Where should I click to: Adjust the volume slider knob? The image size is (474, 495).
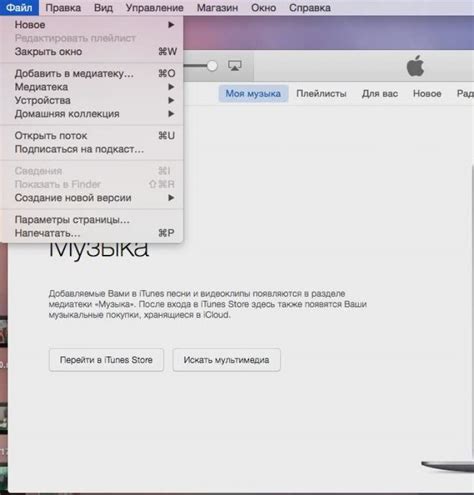pyautogui.click(x=212, y=66)
